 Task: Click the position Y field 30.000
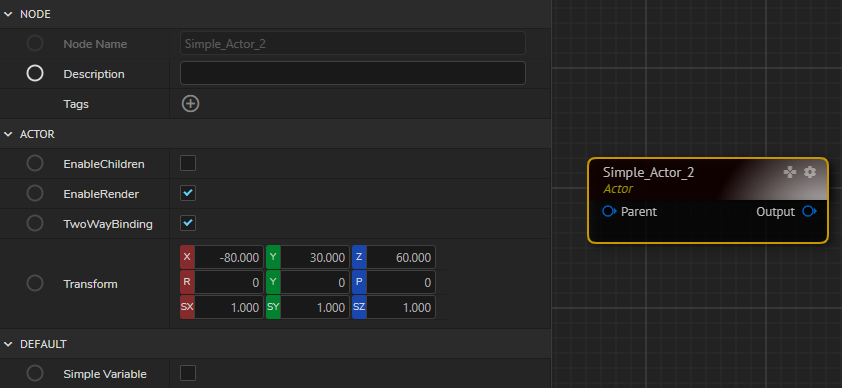(x=315, y=258)
